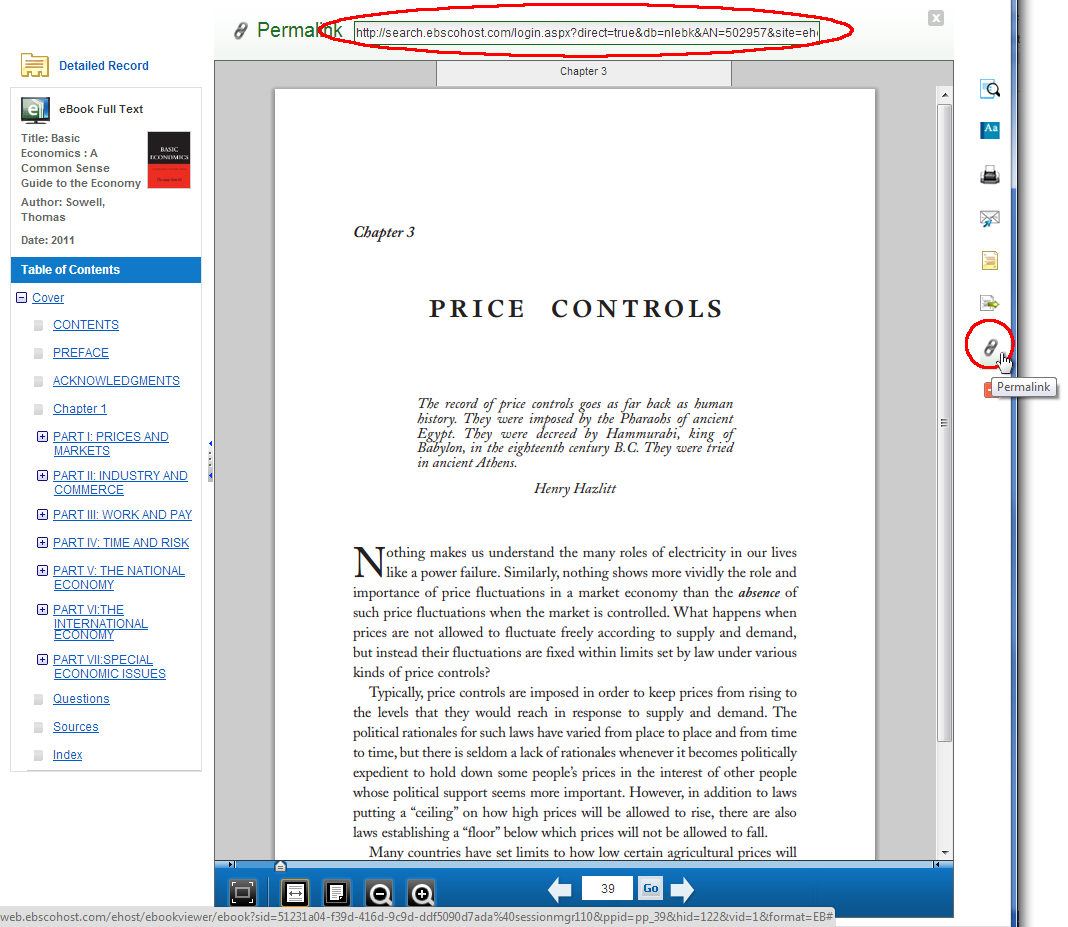Image resolution: width=1068 pixels, height=927 pixels.
Task: Click the vertical scrollbar down arrow
Action: (945, 853)
